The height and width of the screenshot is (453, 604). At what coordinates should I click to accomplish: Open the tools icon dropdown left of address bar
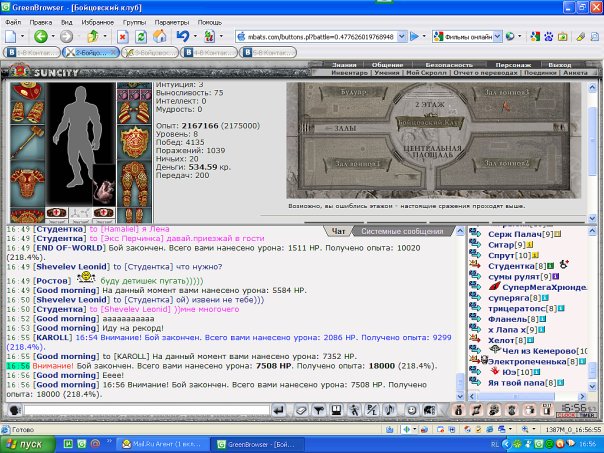(x=221, y=37)
